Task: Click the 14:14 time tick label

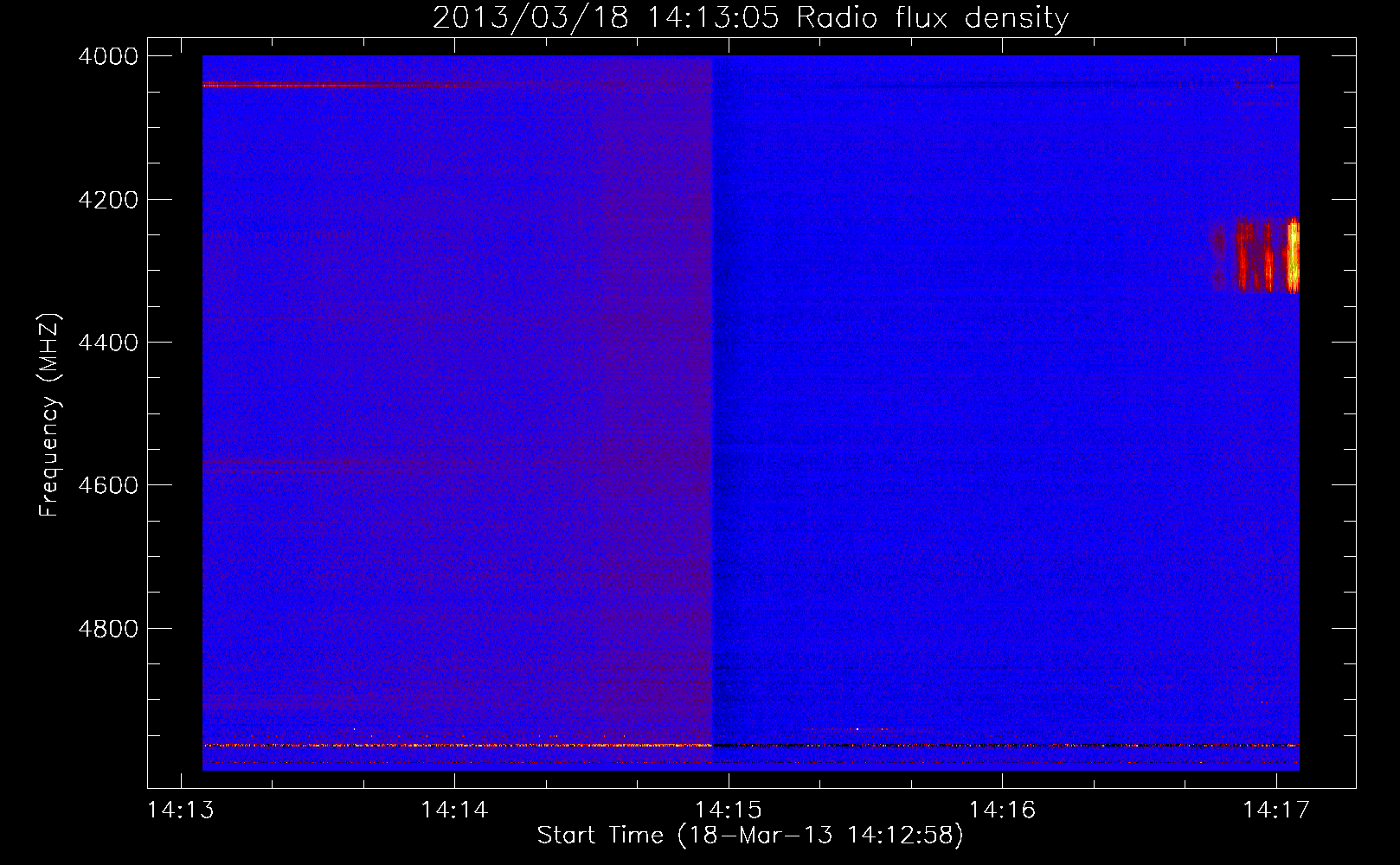Action: point(454,811)
